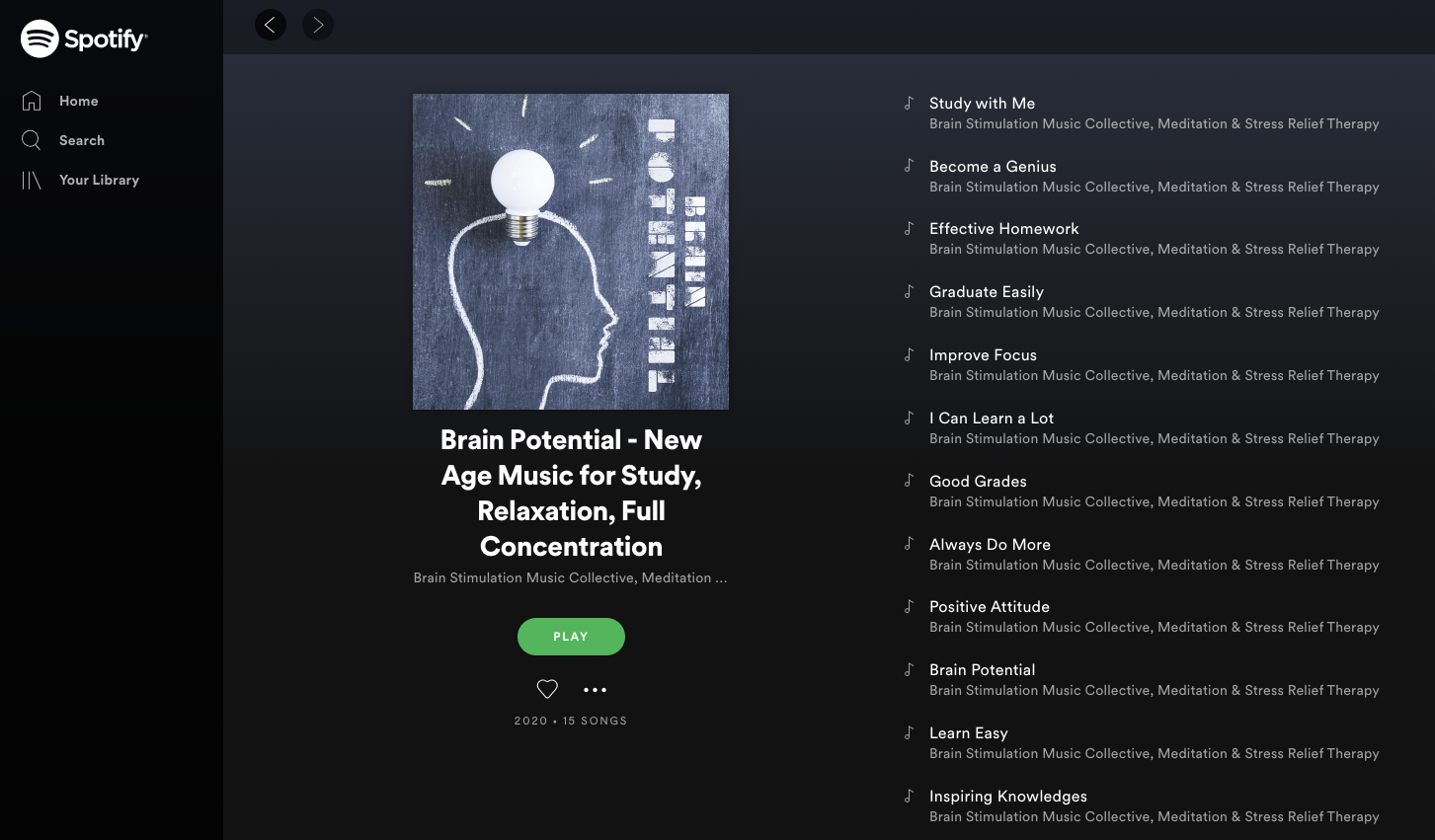The height and width of the screenshot is (840, 1435).
Task: Click music note icon beside Always Do More
Action: point(910,544)
